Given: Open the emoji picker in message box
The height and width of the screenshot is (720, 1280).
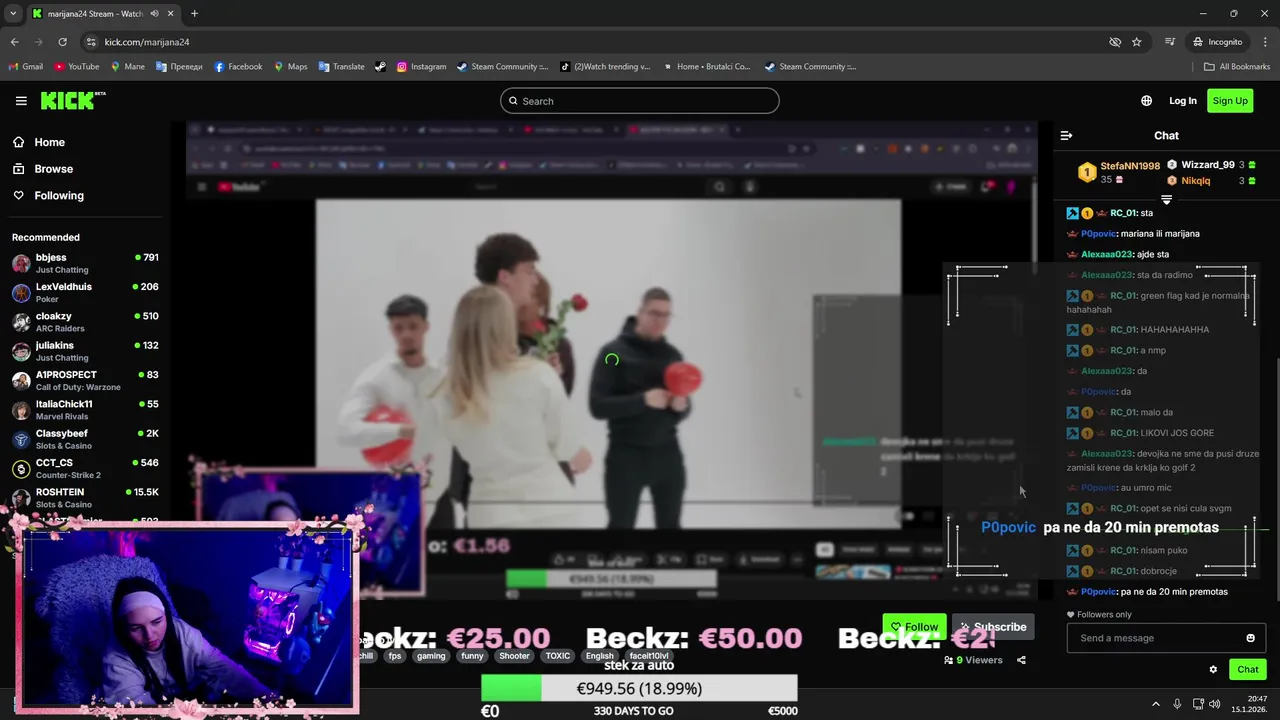Looking at the screenshot, I should click(x=1250, y=638).
